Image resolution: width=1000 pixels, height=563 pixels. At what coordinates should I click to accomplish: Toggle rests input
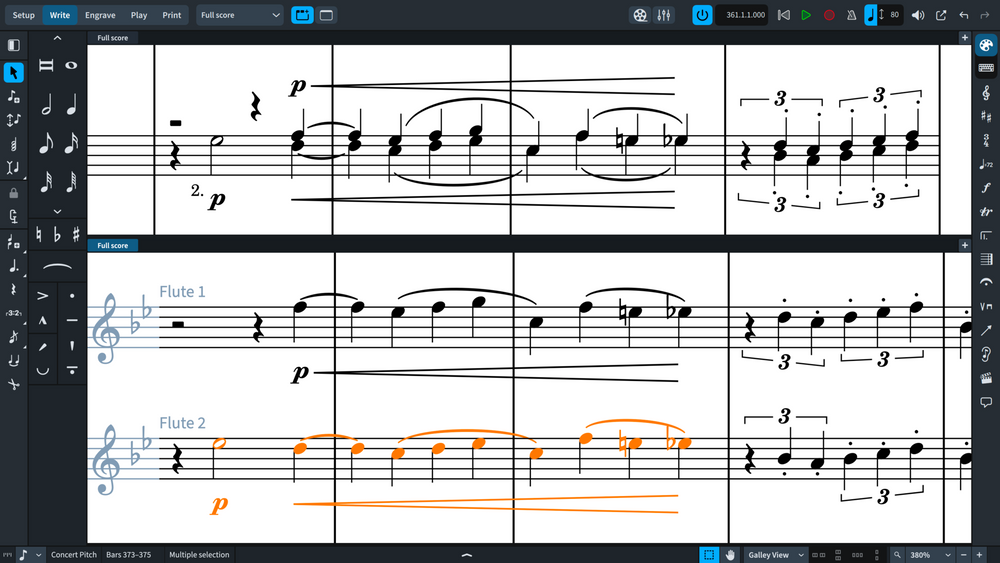click(x=13, y=289)
